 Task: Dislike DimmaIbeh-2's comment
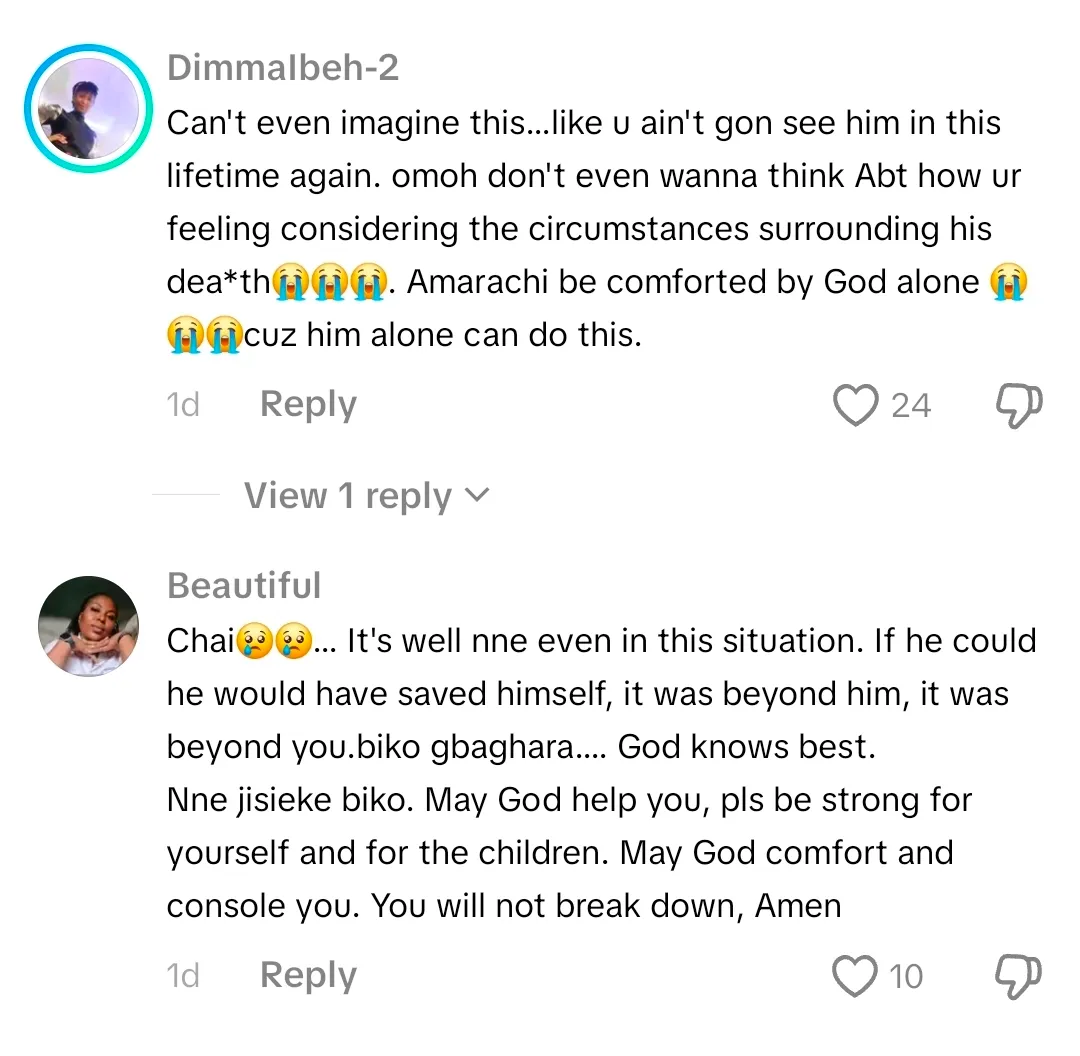click(x=1019, y=406)
